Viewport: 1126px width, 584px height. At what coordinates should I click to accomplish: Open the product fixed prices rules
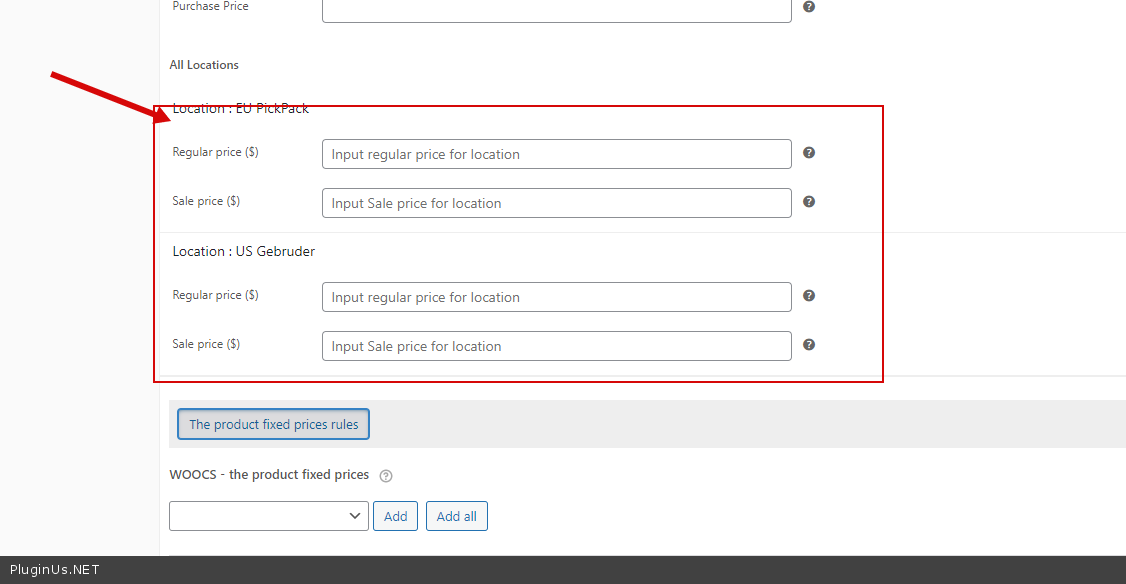[273, 424]
